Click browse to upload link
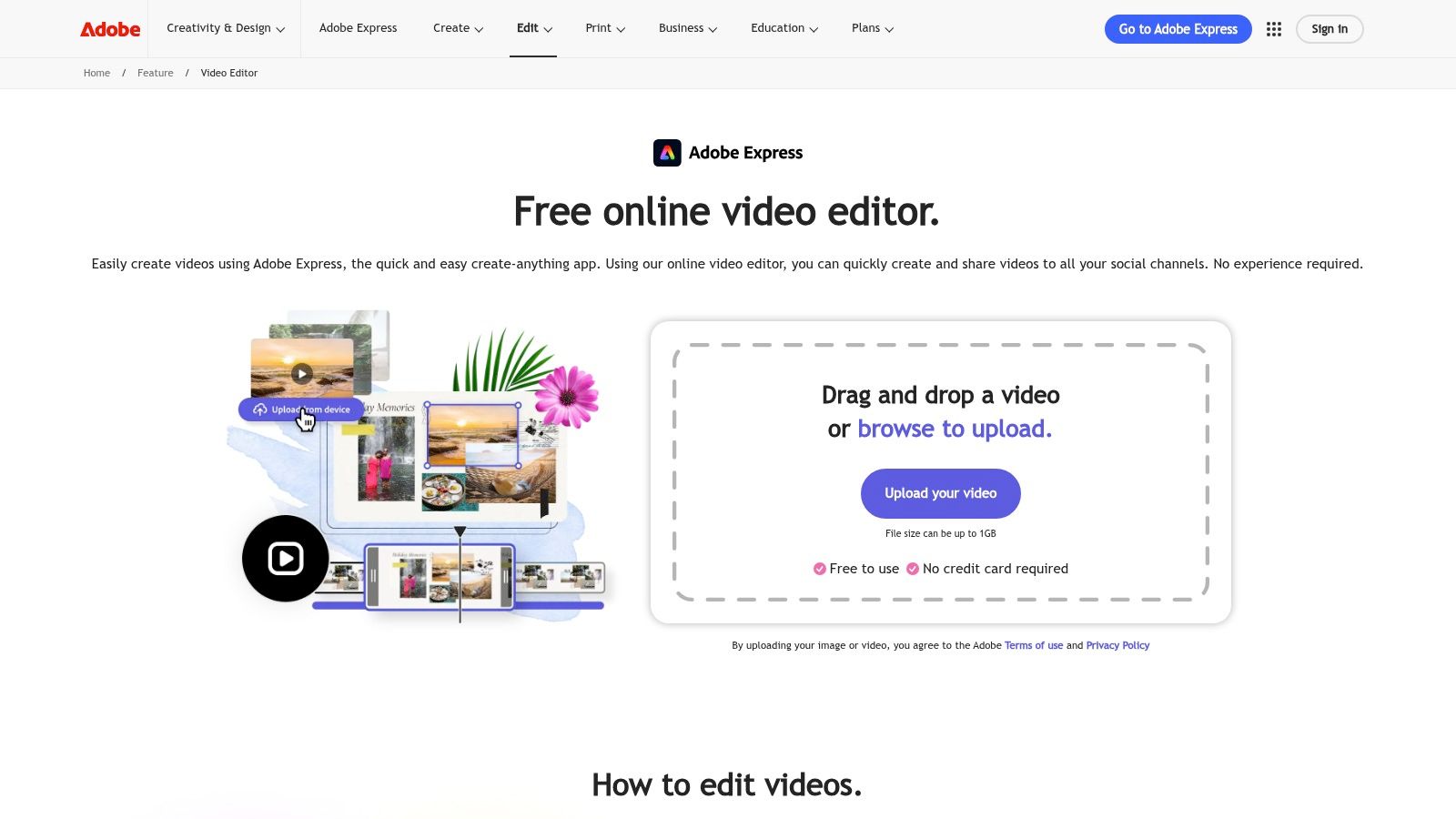The image size is (1456, 819). (x=955, y=429)
